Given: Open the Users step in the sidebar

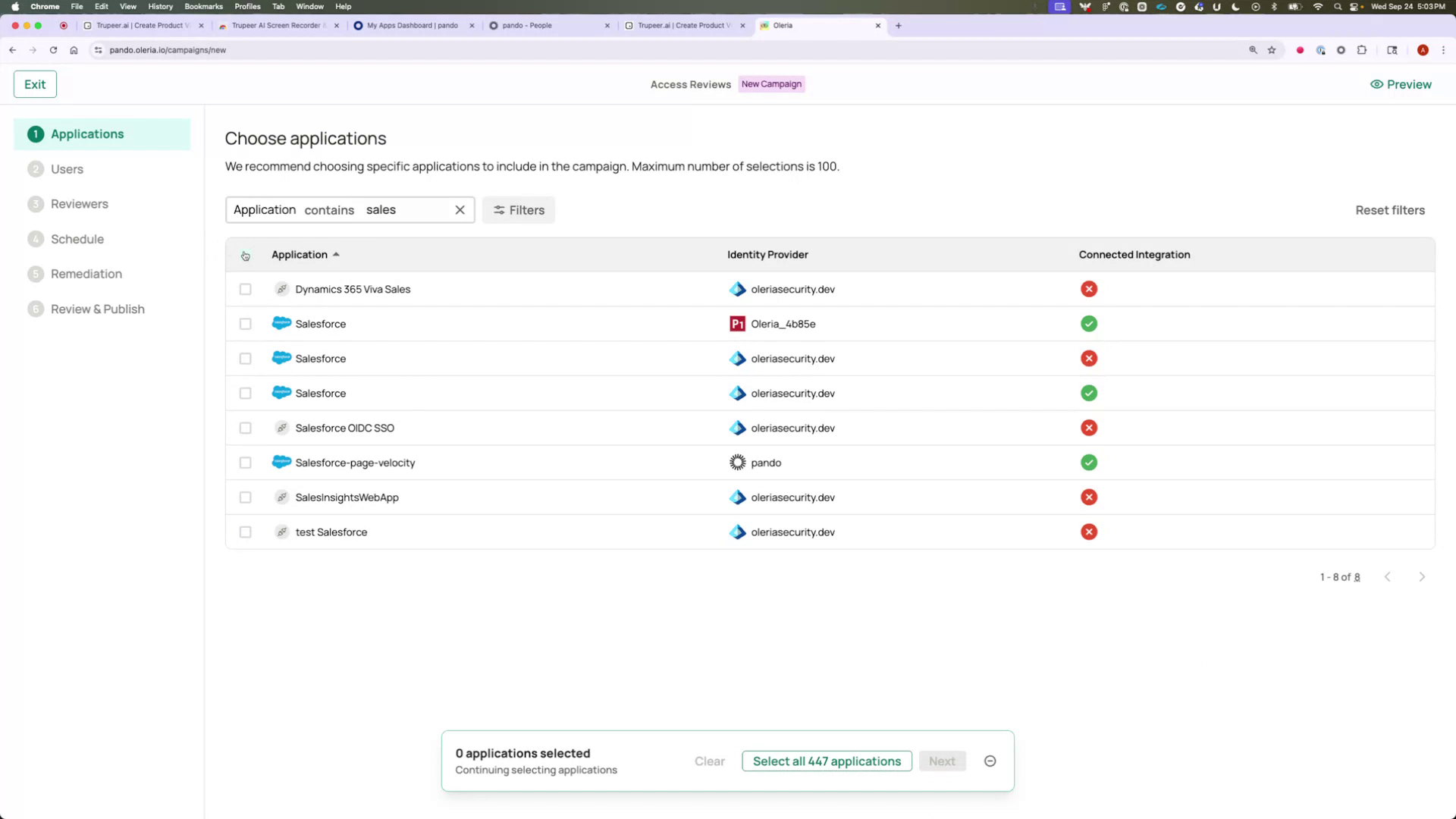Looking at the screenshot, I should (67, 169).
